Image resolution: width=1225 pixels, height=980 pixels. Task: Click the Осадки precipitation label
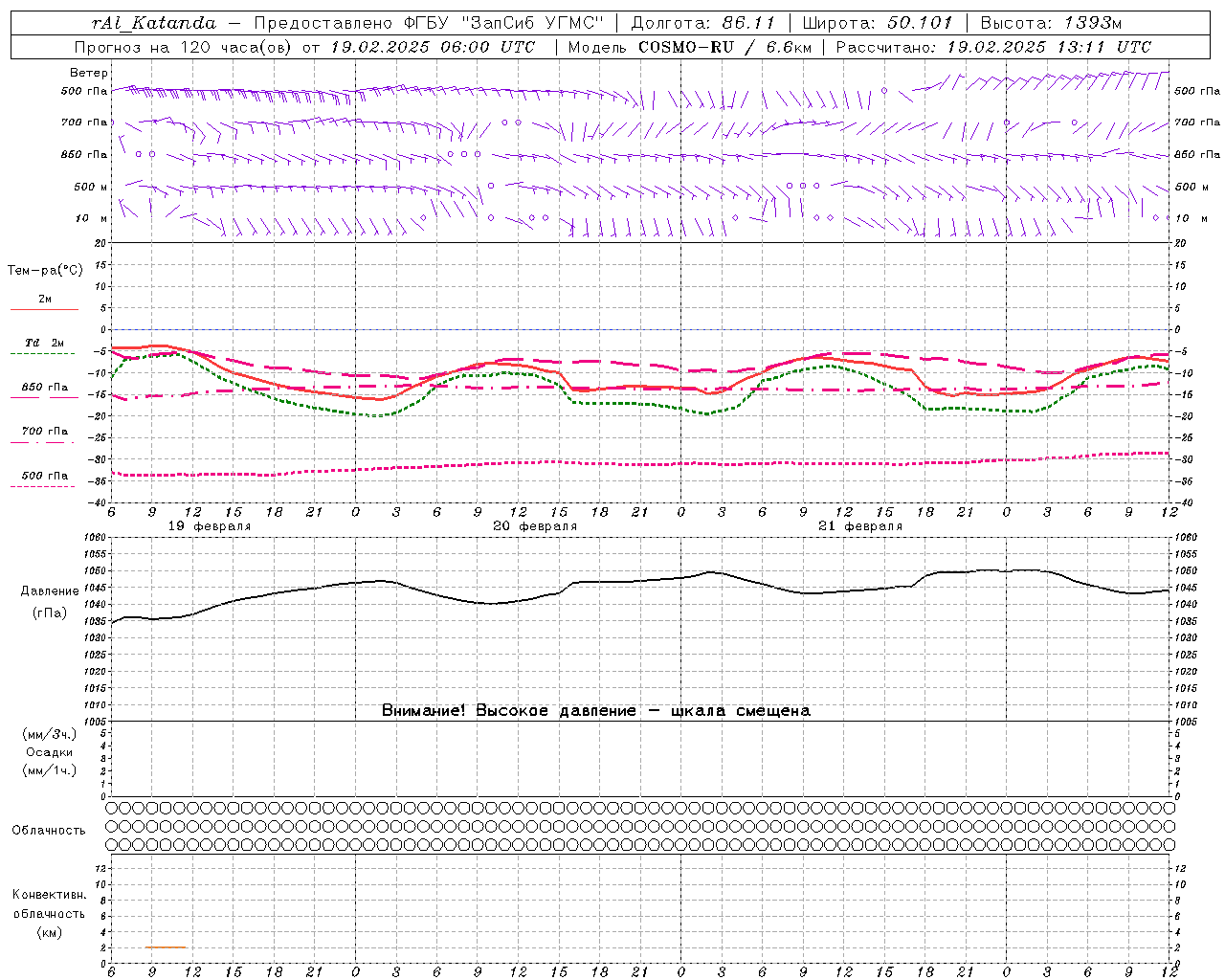click(50, 752)
